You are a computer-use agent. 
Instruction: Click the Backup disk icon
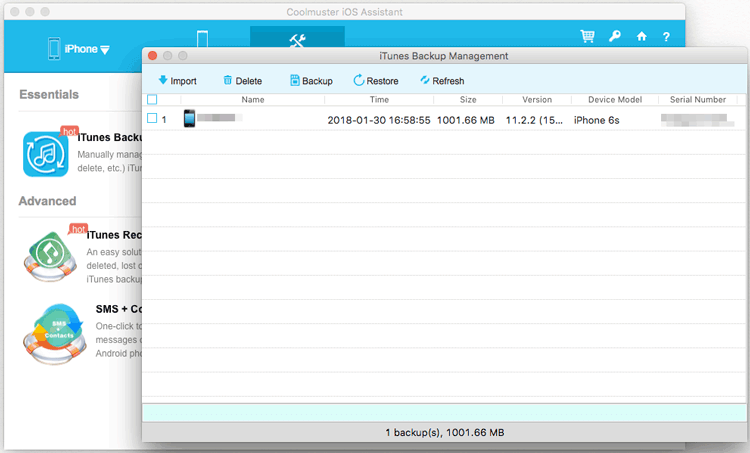click(x=295, y=80)
